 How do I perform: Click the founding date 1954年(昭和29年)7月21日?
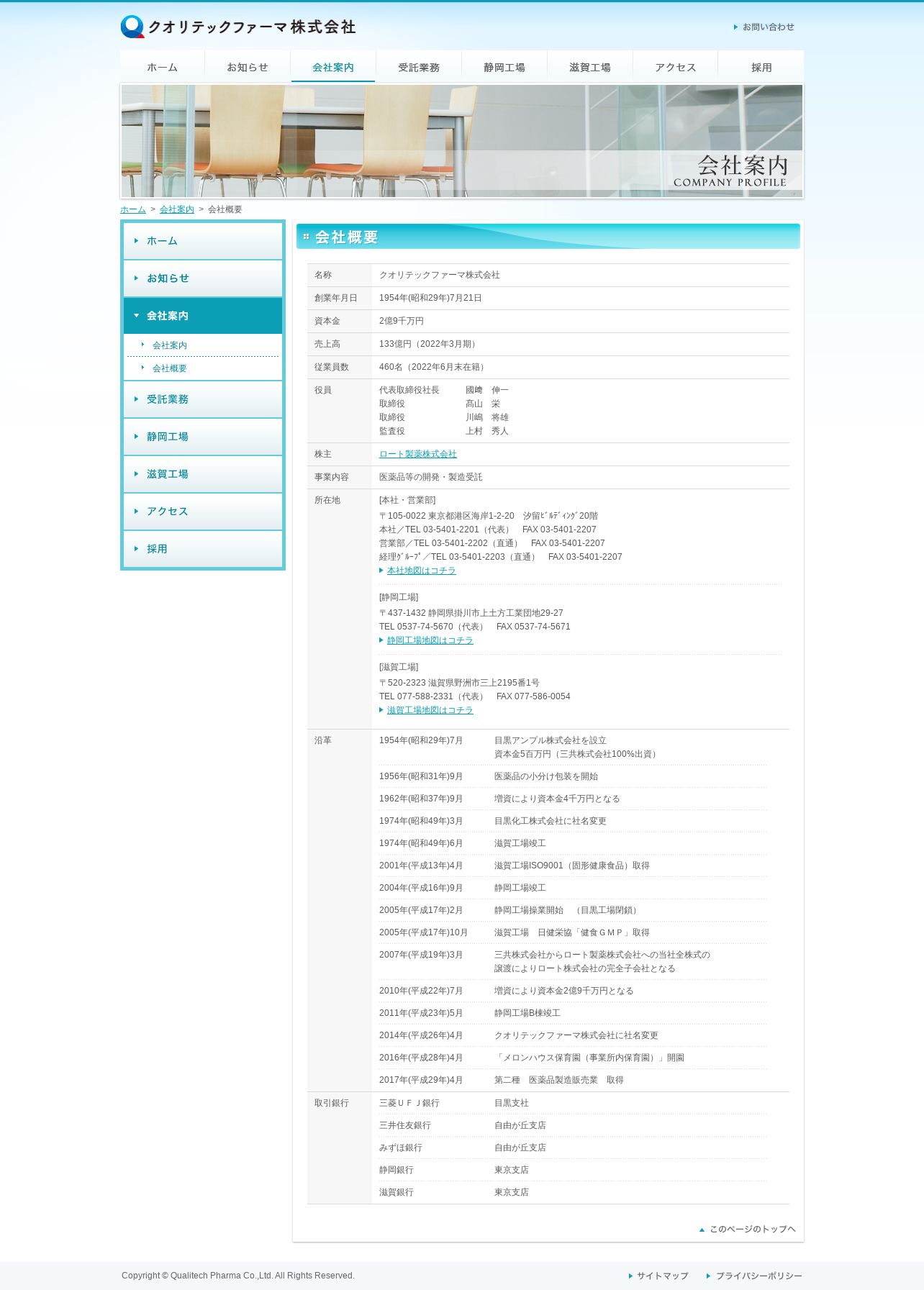[430, 298]
